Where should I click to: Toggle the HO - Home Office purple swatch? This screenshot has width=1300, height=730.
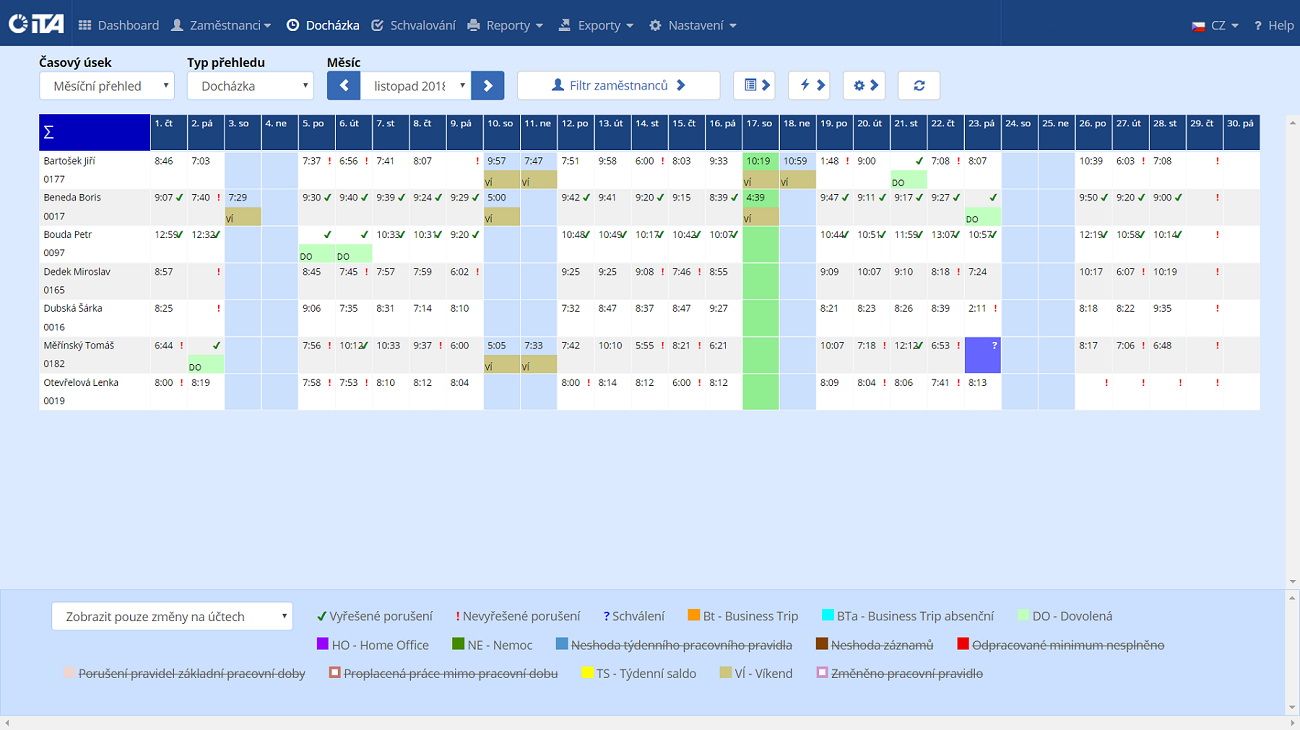(x=323, y=645)
